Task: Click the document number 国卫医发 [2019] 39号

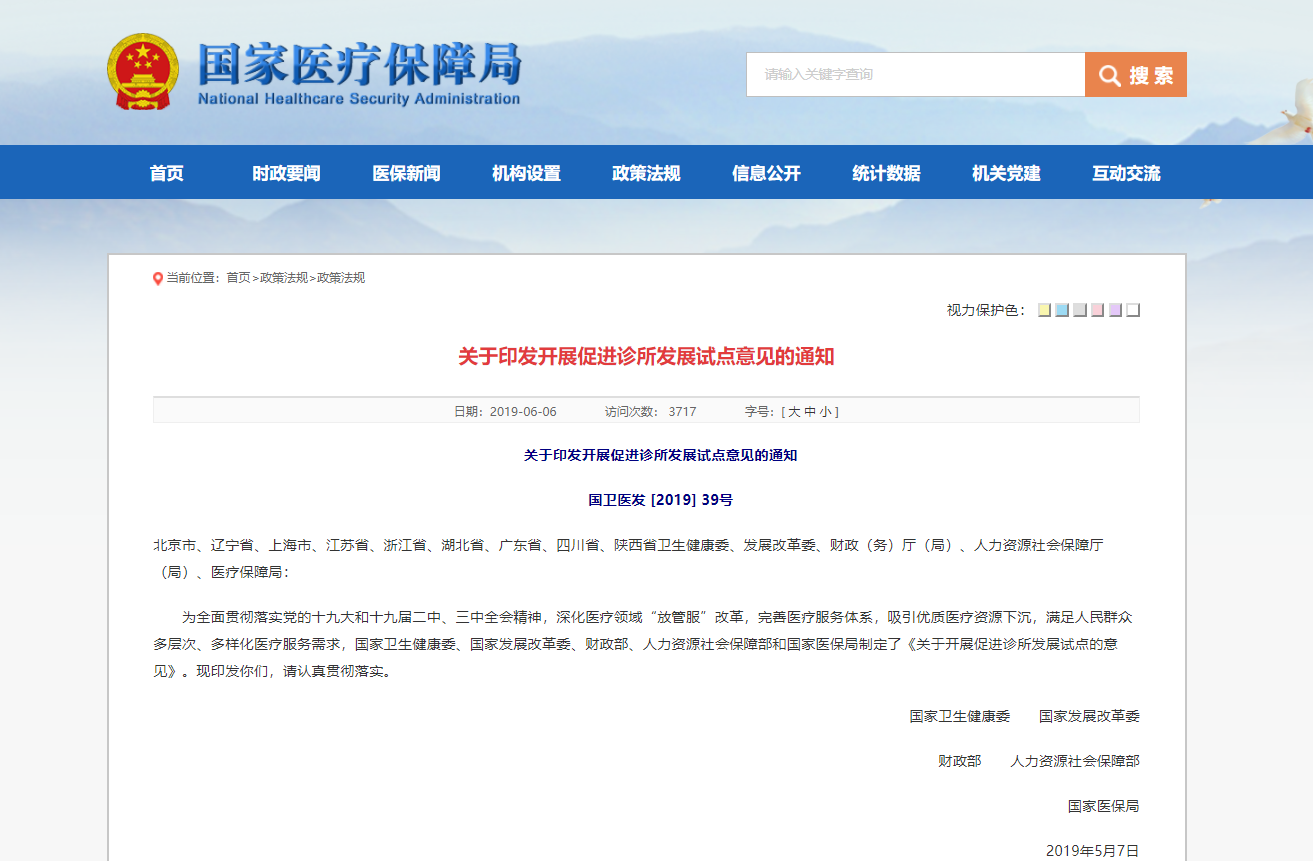Action: click(x=660, y=500)
